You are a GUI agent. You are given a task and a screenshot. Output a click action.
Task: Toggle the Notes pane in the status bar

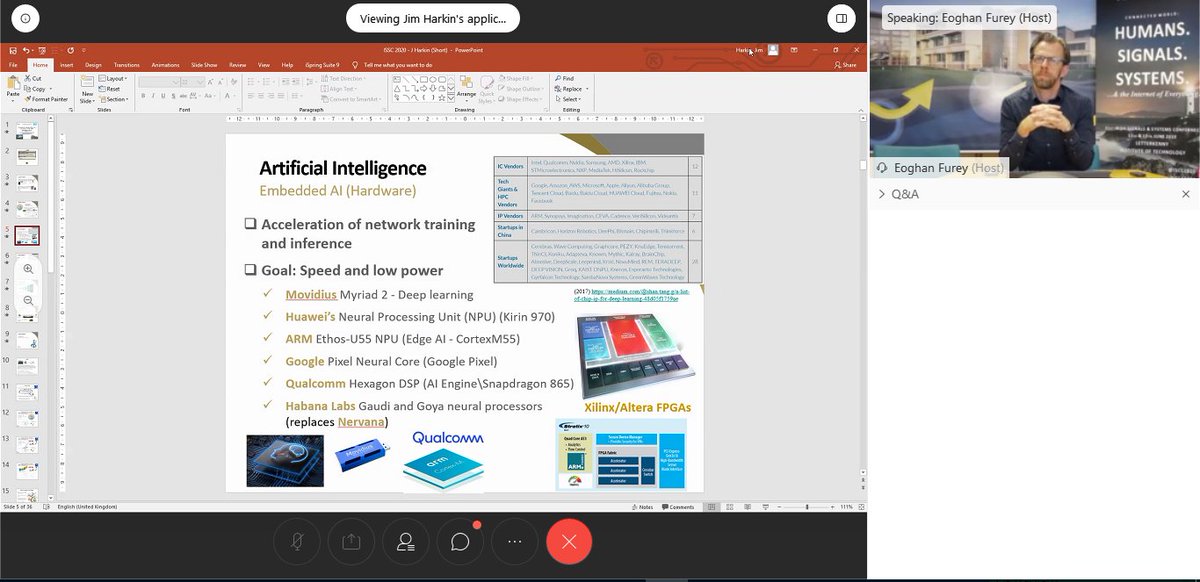tap(643, 507)
